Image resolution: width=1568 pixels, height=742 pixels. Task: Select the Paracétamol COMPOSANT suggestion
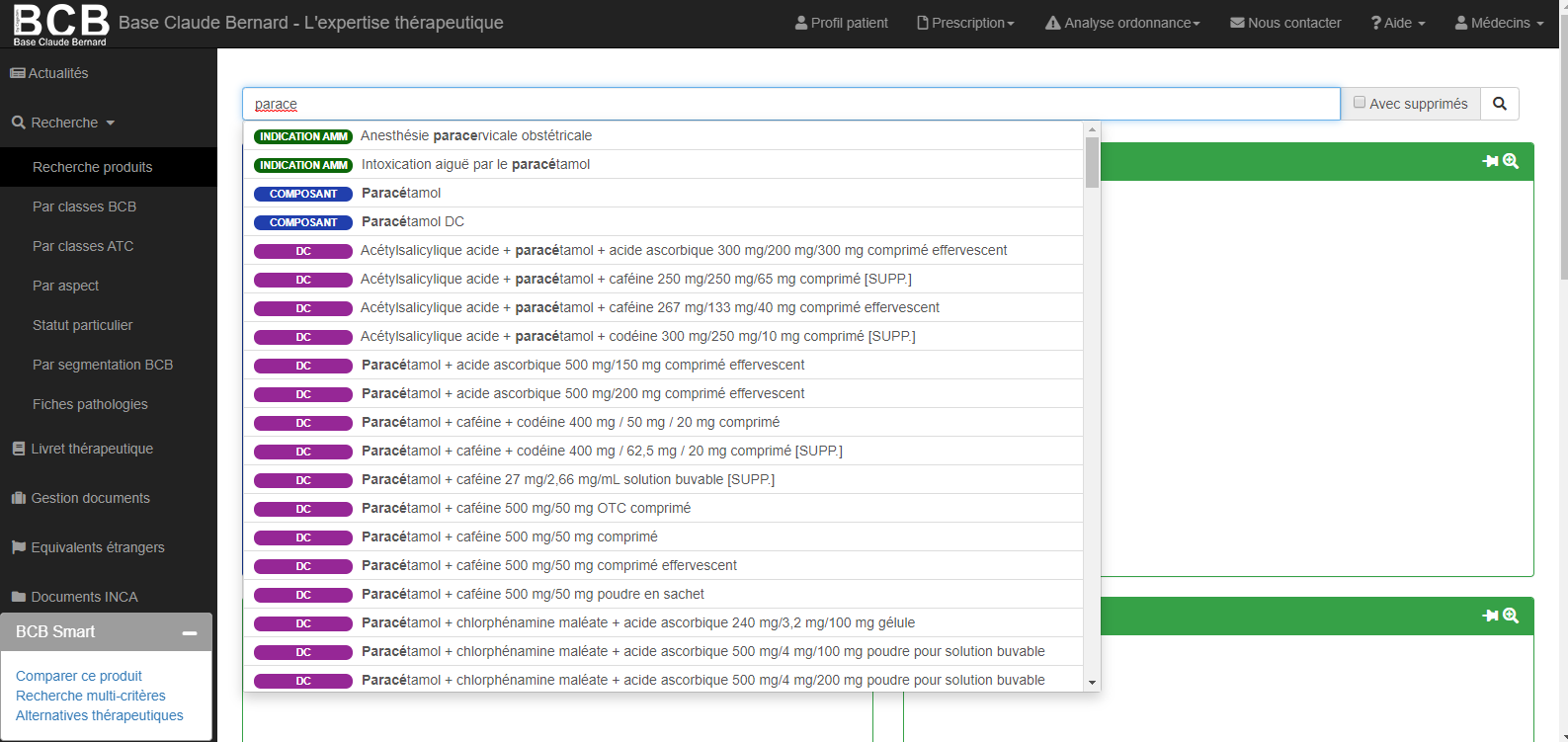(401, 193)
